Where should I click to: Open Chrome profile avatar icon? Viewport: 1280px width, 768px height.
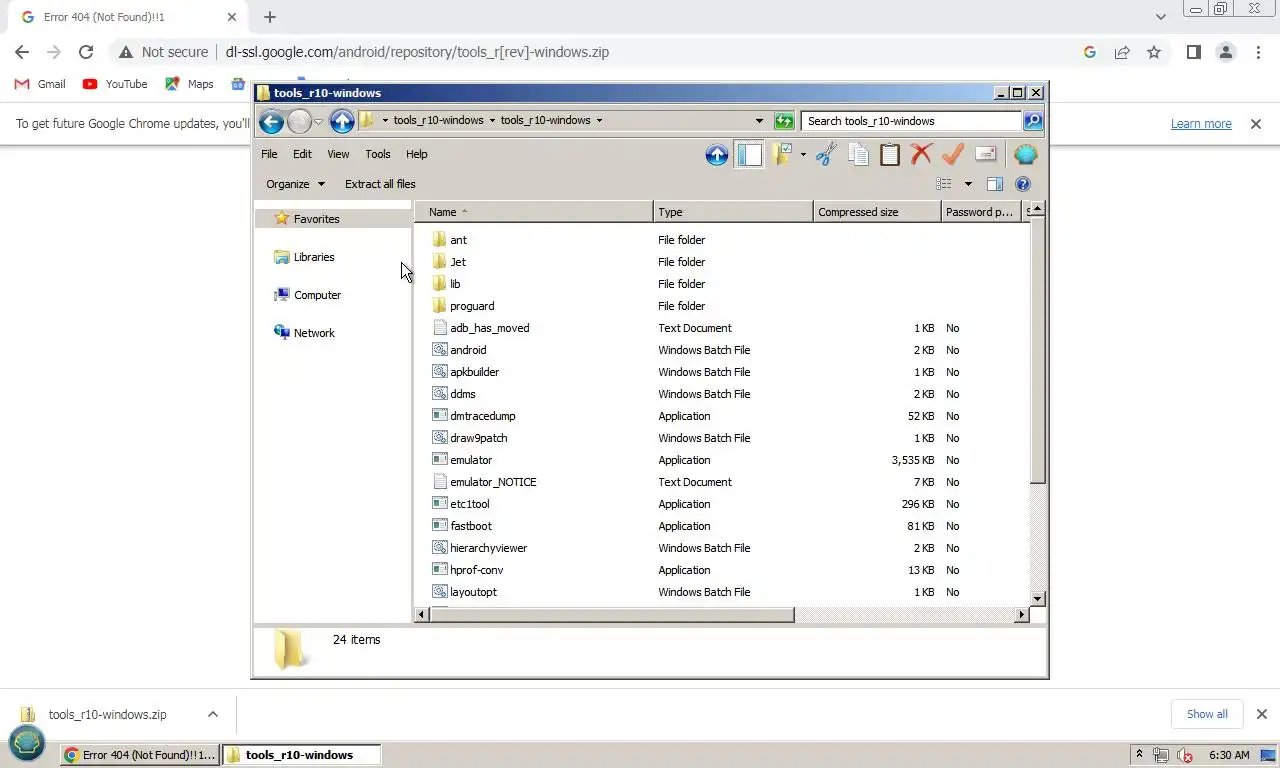[x=1225, y=52]
